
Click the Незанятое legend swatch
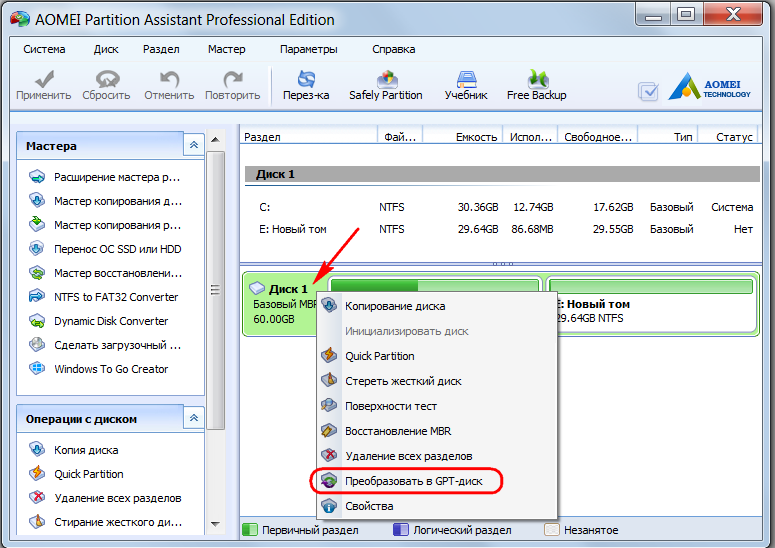(551, 530)
